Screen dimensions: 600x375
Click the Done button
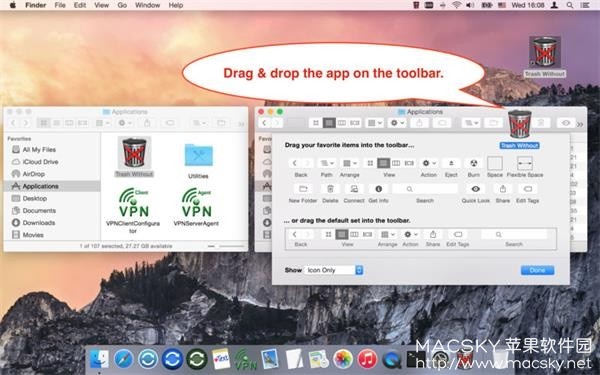(537, 270)
